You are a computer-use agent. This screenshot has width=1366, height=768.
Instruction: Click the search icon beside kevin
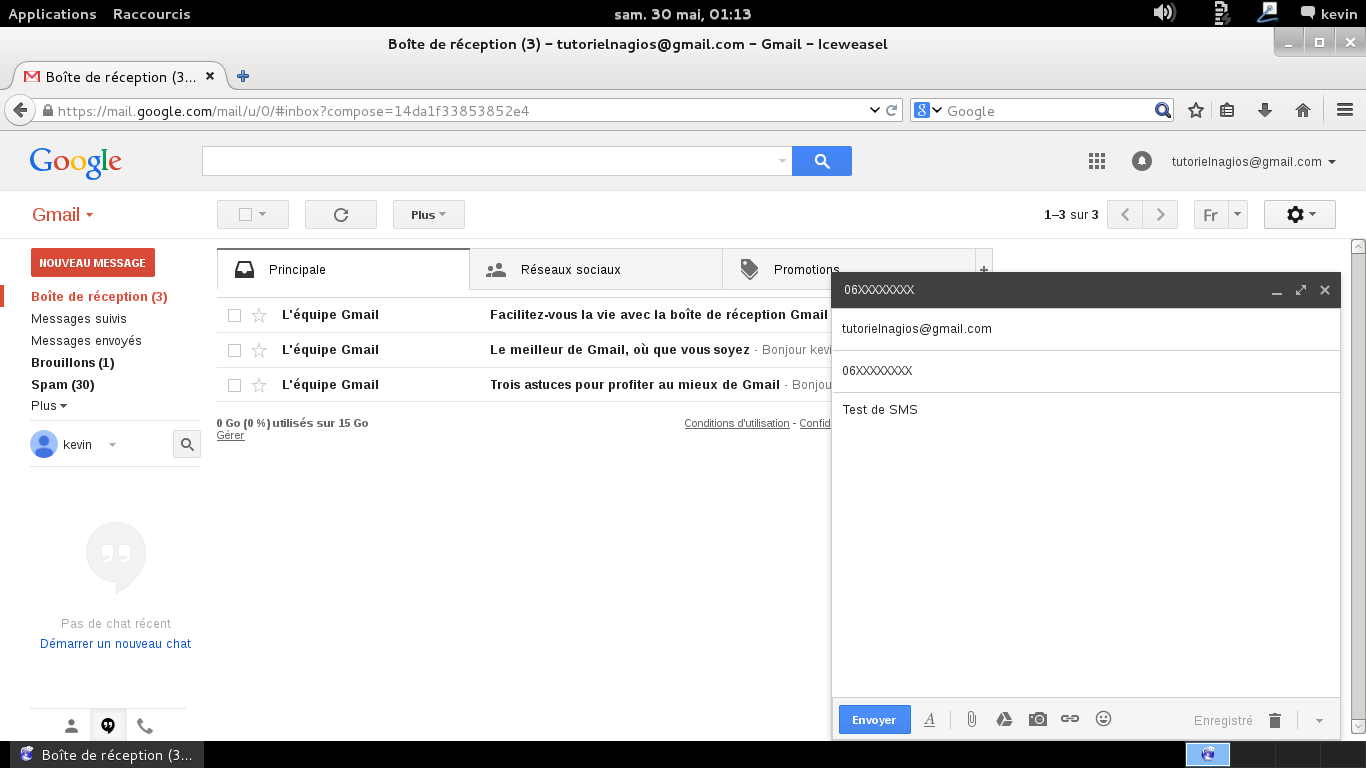[x=187, y=445]
